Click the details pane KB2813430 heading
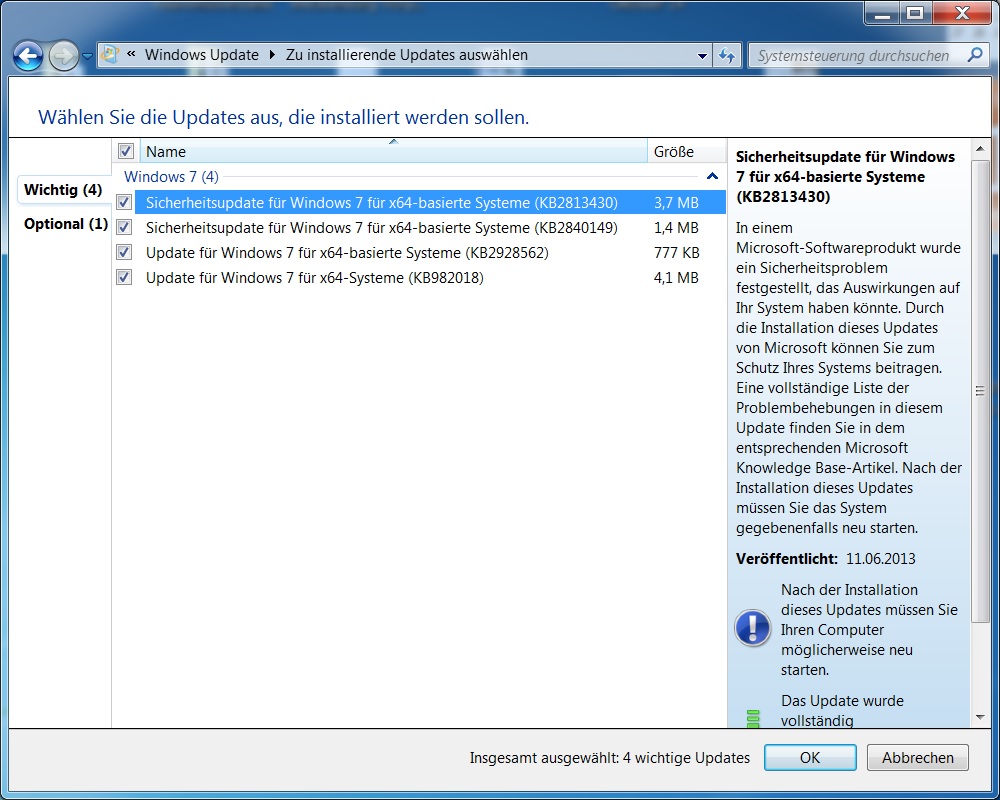 (845, 177)
